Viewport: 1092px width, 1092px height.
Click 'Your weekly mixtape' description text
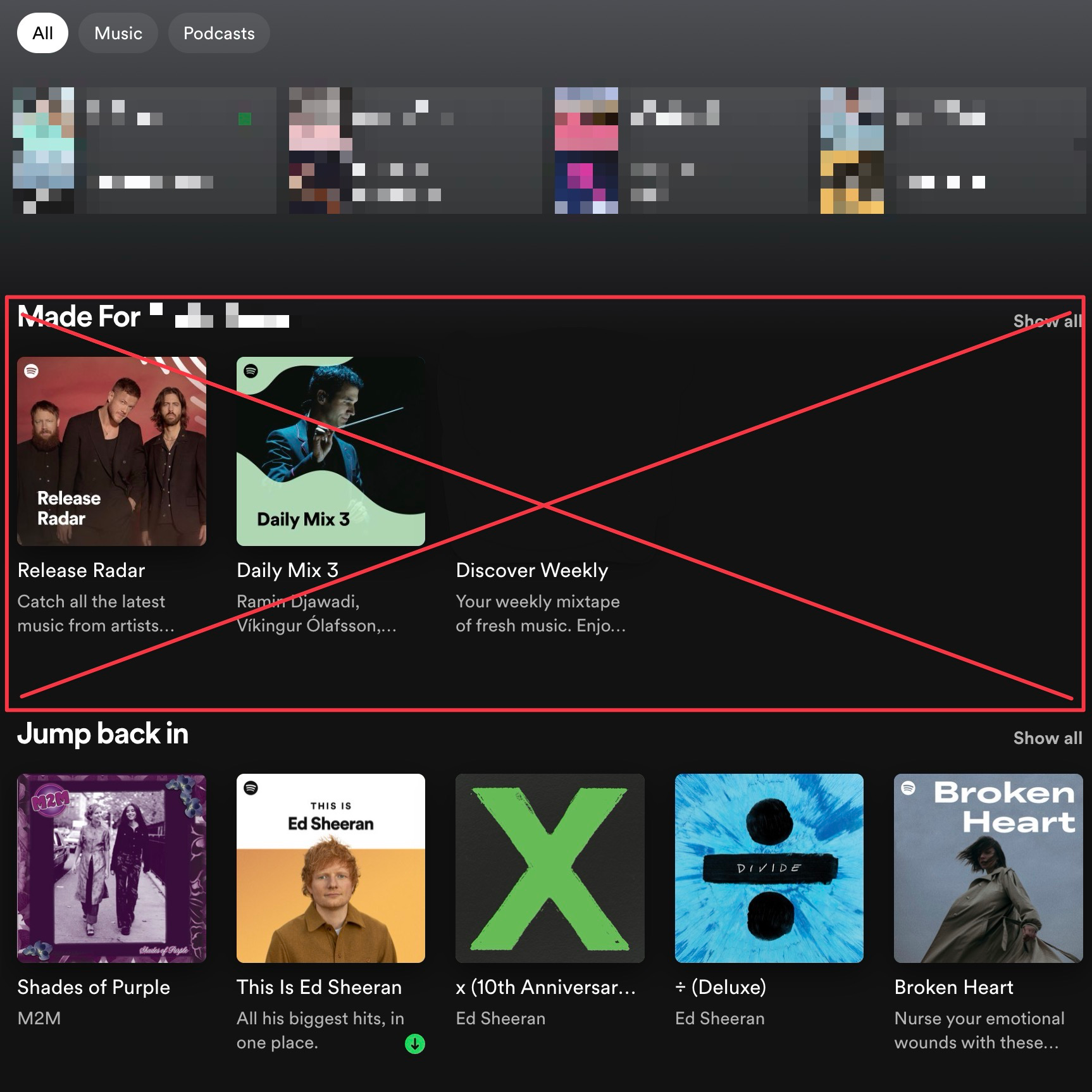pos(541,613)
